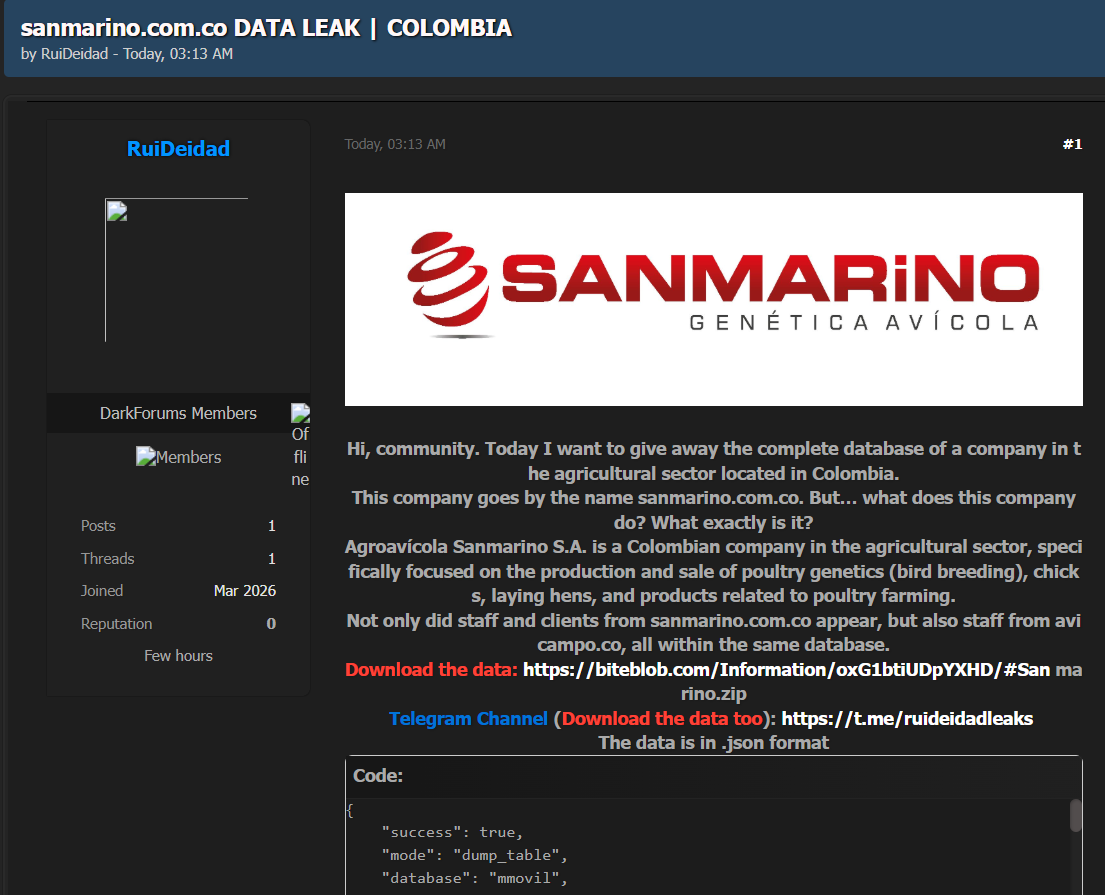This screenshot has width=1105, height=895.
Task: Select the thread title heading
Action: click(266, 28)
